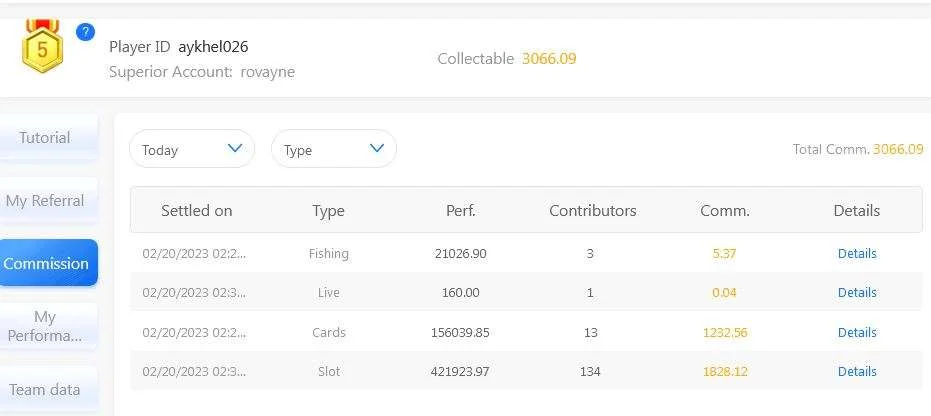Image resolution: width=931 pixels, height=416 pixels.
Task: Click the blue question mark help icon
Action: (x=86, y=31)
